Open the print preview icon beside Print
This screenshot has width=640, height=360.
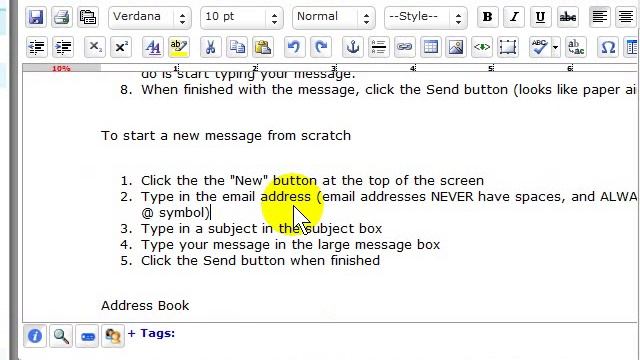coord(87,17)
